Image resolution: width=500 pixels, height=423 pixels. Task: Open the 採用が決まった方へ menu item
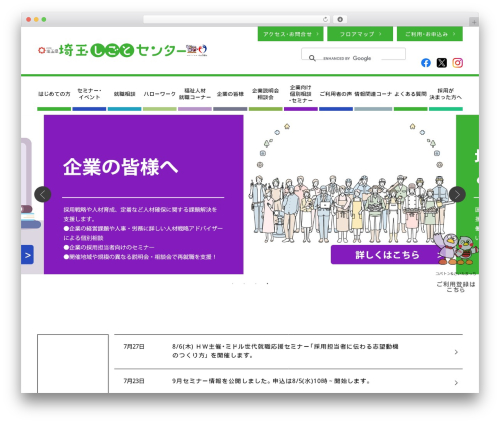(446, 94)
